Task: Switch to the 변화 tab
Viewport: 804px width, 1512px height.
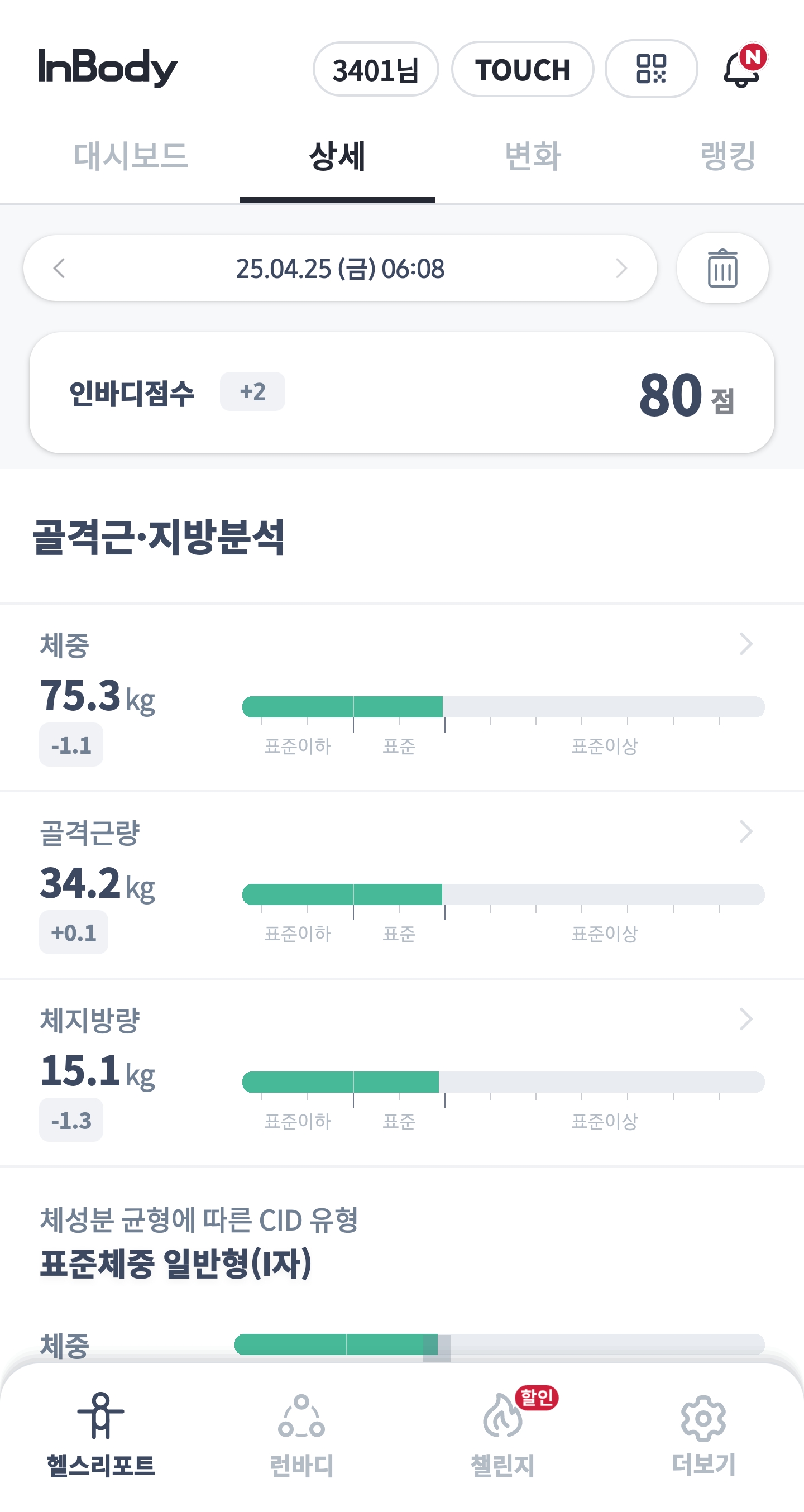Action: [533, 156]
